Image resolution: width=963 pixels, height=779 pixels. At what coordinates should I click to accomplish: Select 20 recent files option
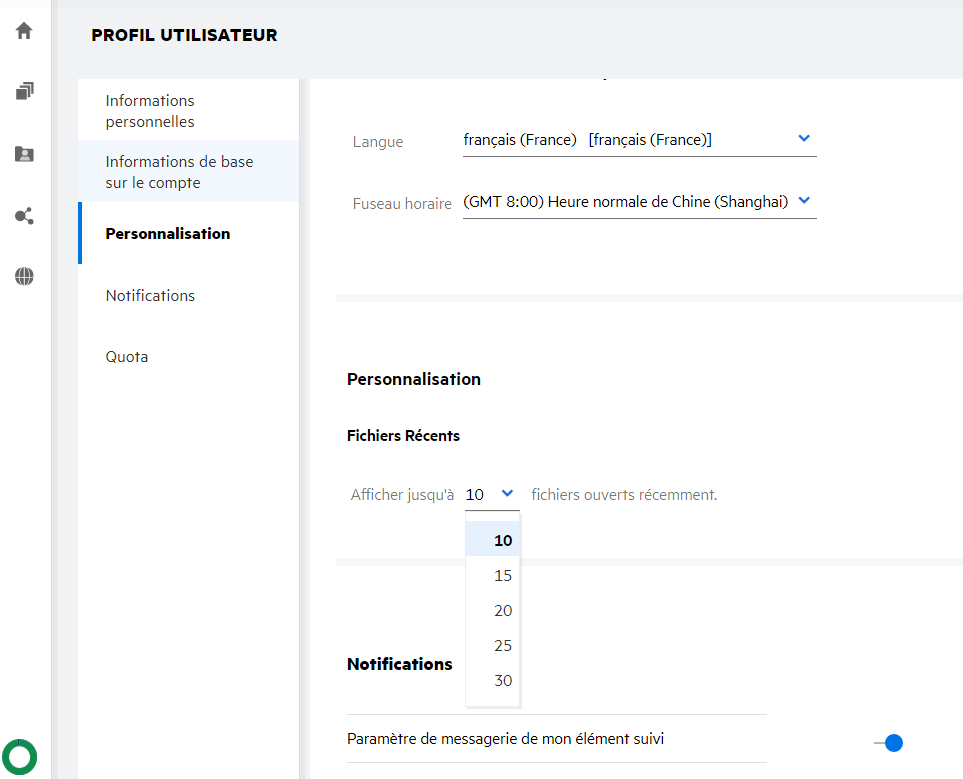[x=502, y=611]
